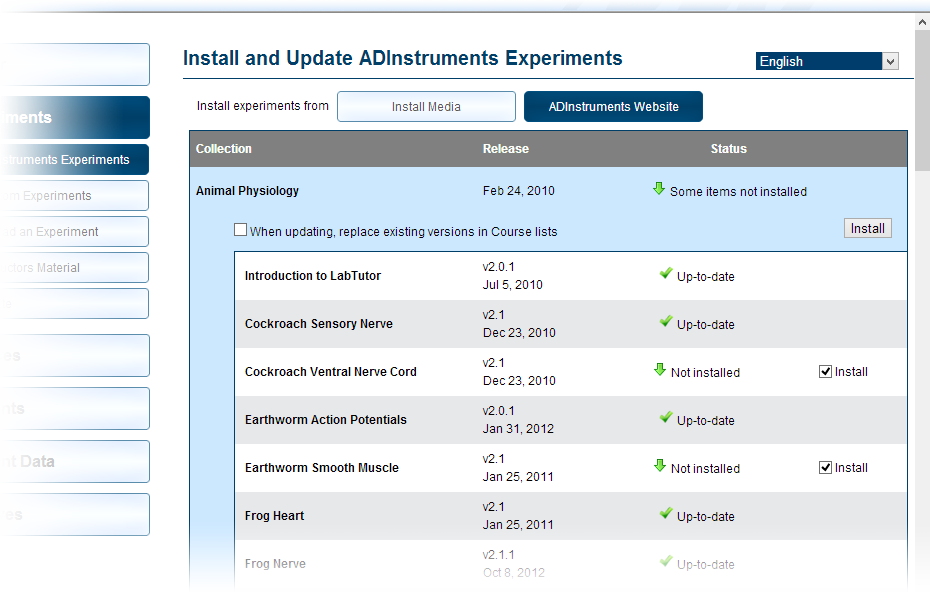Click the Install Media button
This screenshot has width=930, height=592.
click(x=426, y=106)
